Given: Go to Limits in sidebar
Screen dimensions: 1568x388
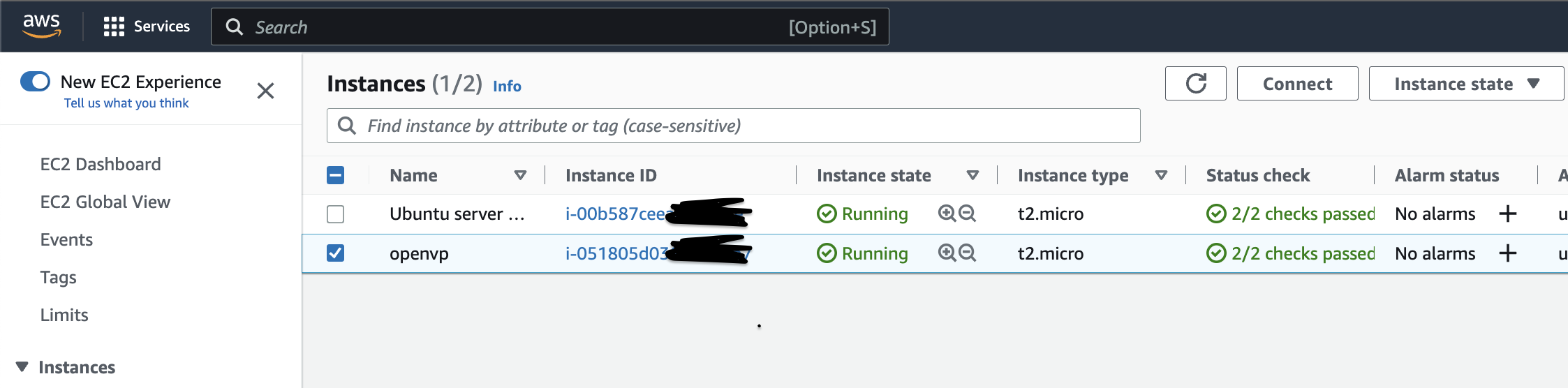Looking at the screenshot, I should click(x=64, y=315).
